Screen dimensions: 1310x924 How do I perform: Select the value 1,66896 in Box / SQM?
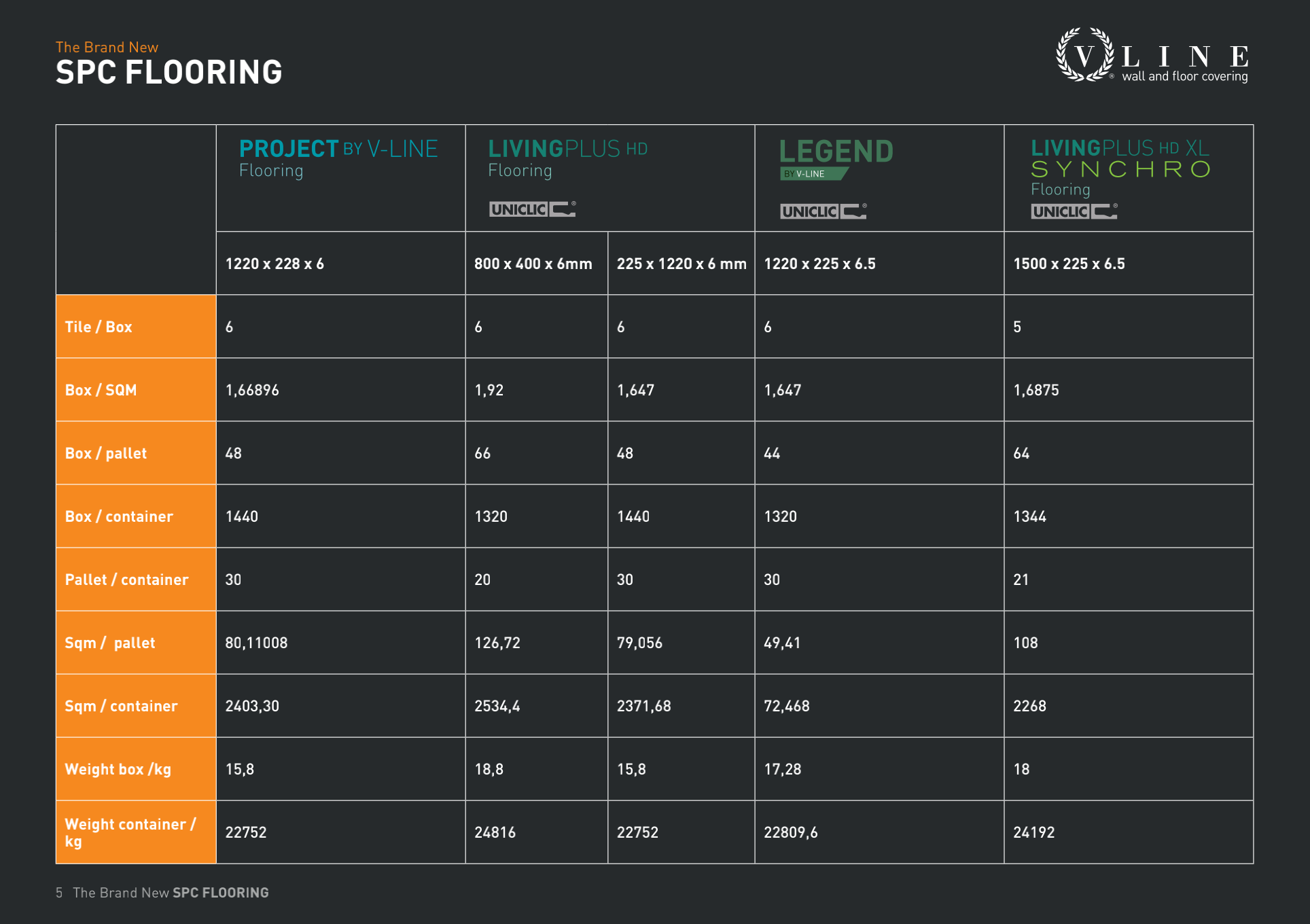252,390
